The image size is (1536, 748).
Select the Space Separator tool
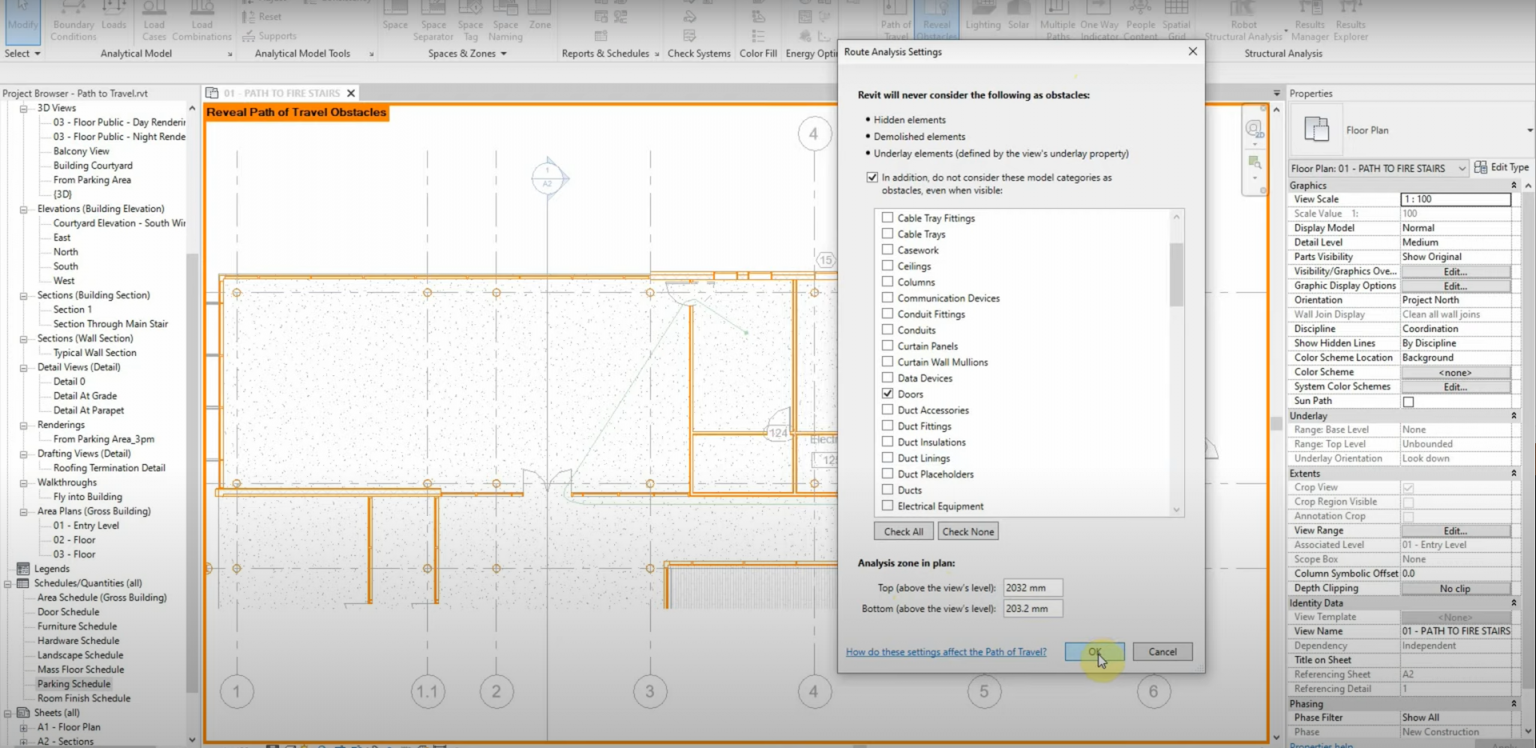point(433,20)
